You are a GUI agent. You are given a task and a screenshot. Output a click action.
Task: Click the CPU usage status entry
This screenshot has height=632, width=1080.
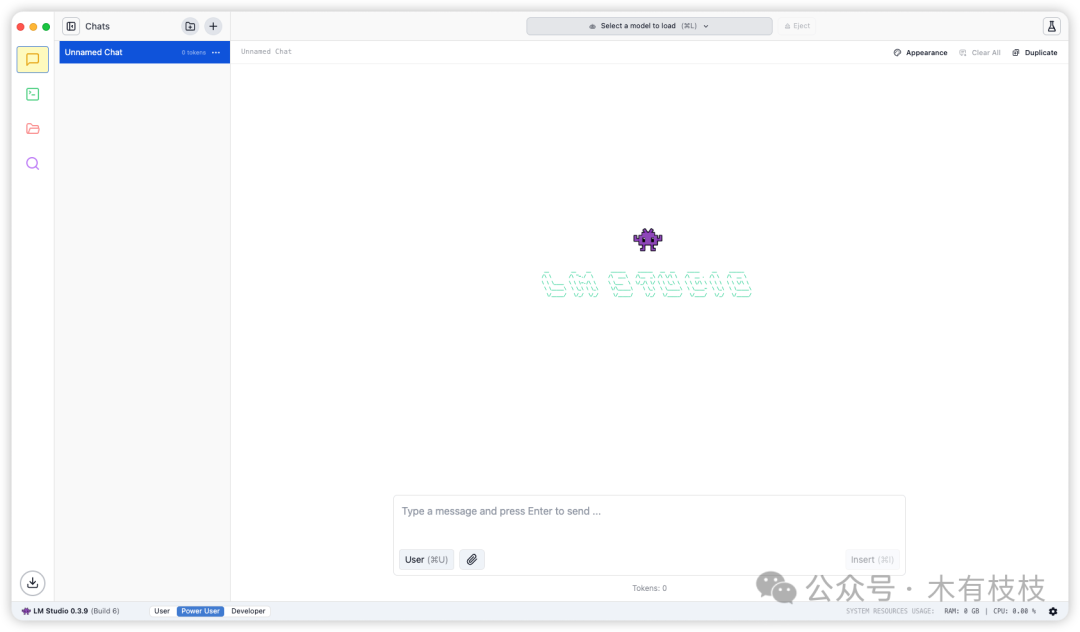click(1015, 611)
